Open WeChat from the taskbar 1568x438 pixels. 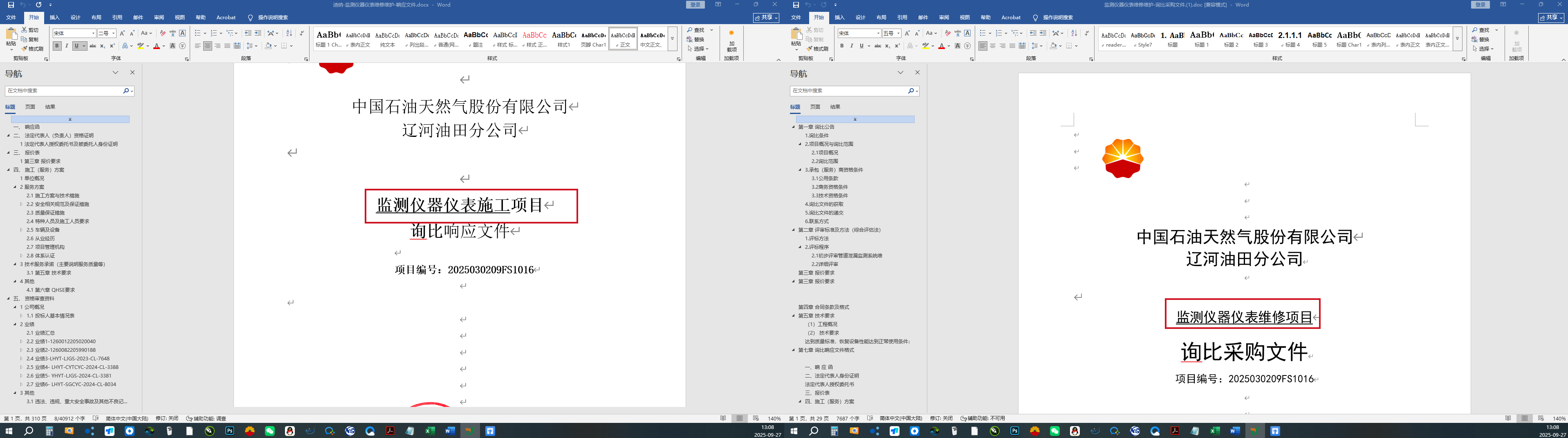click(270, 431)
